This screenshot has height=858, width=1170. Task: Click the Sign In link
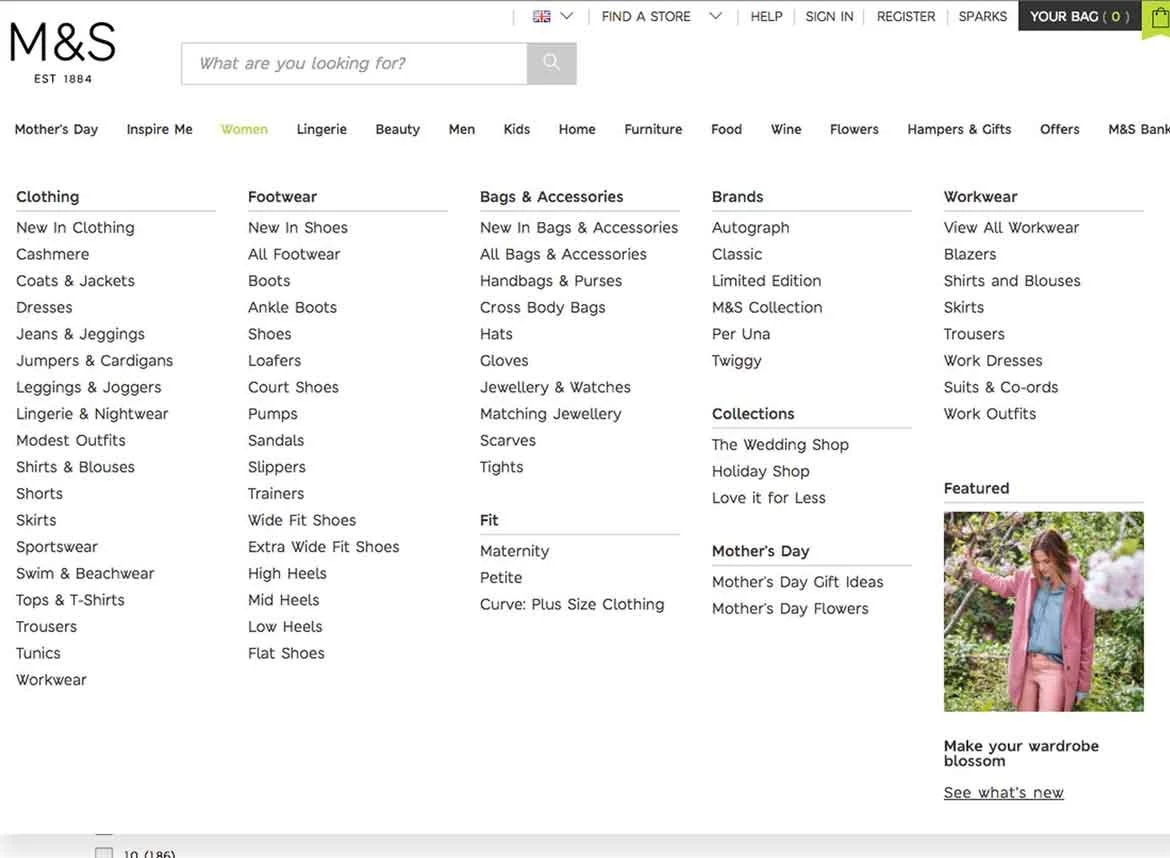(x=829, y=16)
